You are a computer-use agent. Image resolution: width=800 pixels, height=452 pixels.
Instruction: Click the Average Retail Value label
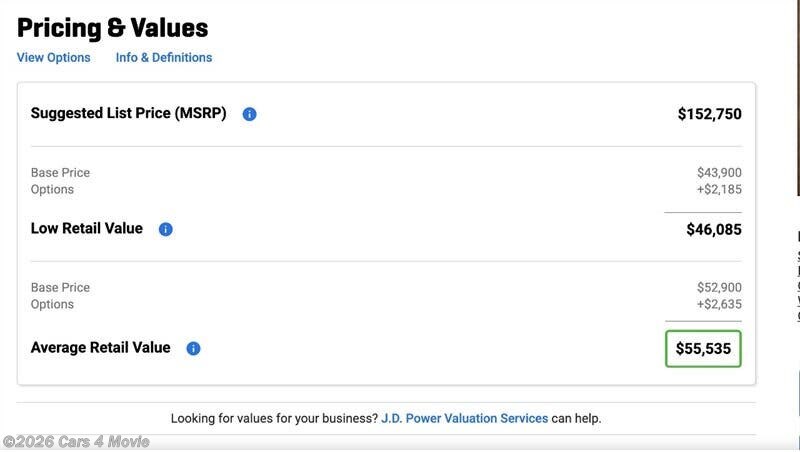pos(101,348)
